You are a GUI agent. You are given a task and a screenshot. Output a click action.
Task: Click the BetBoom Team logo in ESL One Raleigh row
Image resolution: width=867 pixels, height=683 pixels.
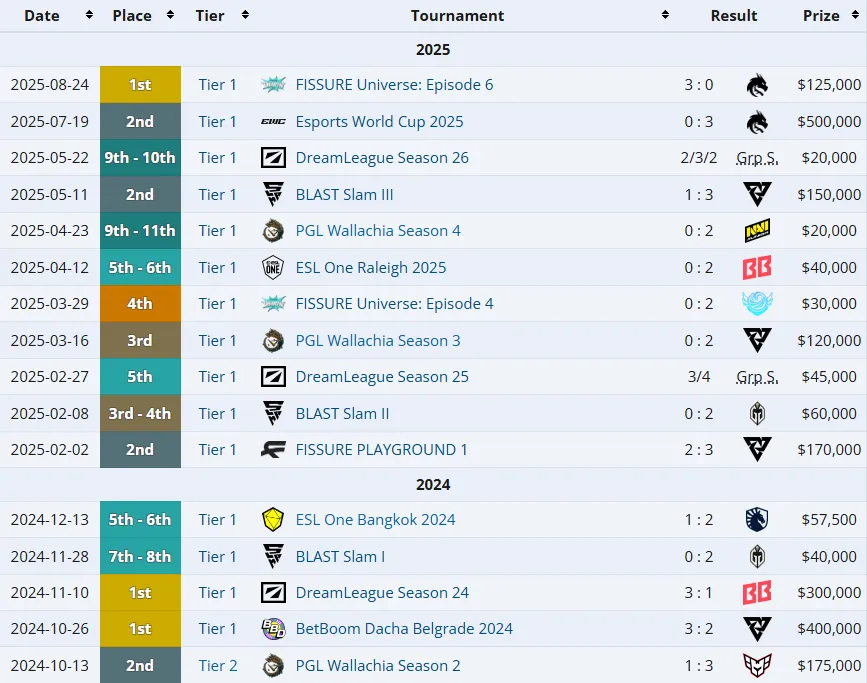click(x=757, y=268)
